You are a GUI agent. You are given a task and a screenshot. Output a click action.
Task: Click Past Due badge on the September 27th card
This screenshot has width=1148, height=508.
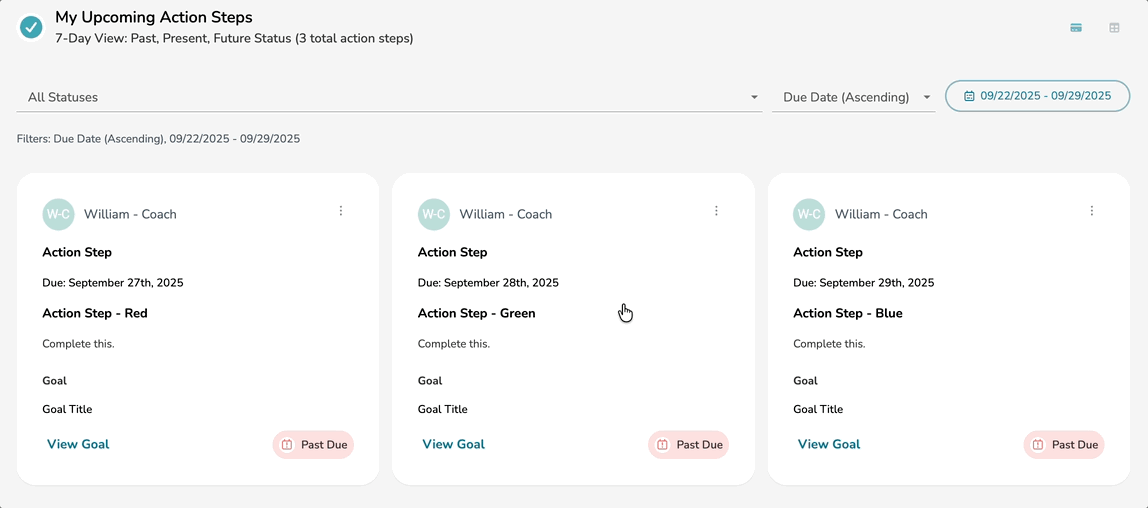click(x=313, y=445)
